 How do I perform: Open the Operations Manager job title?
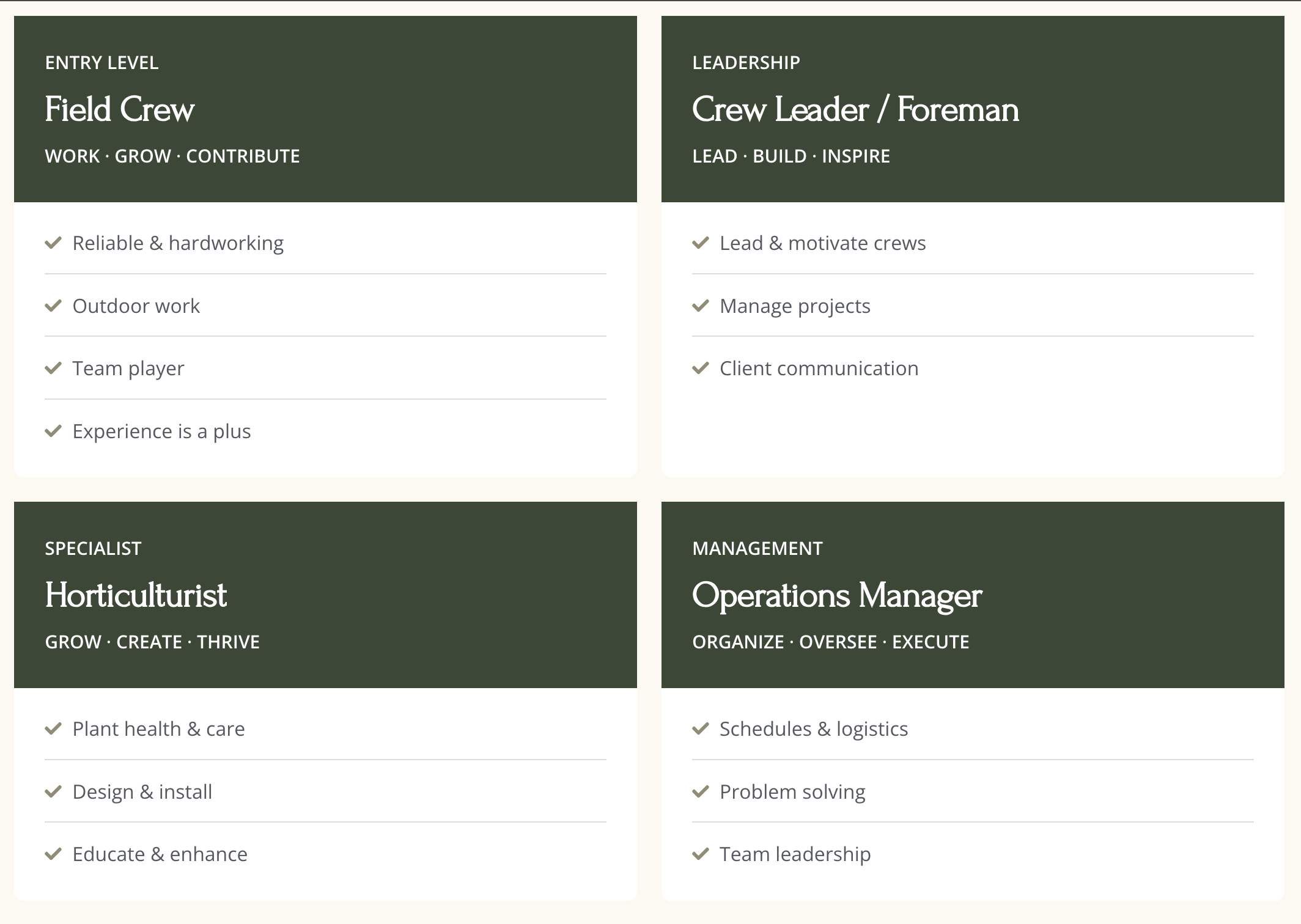point(837,596)
